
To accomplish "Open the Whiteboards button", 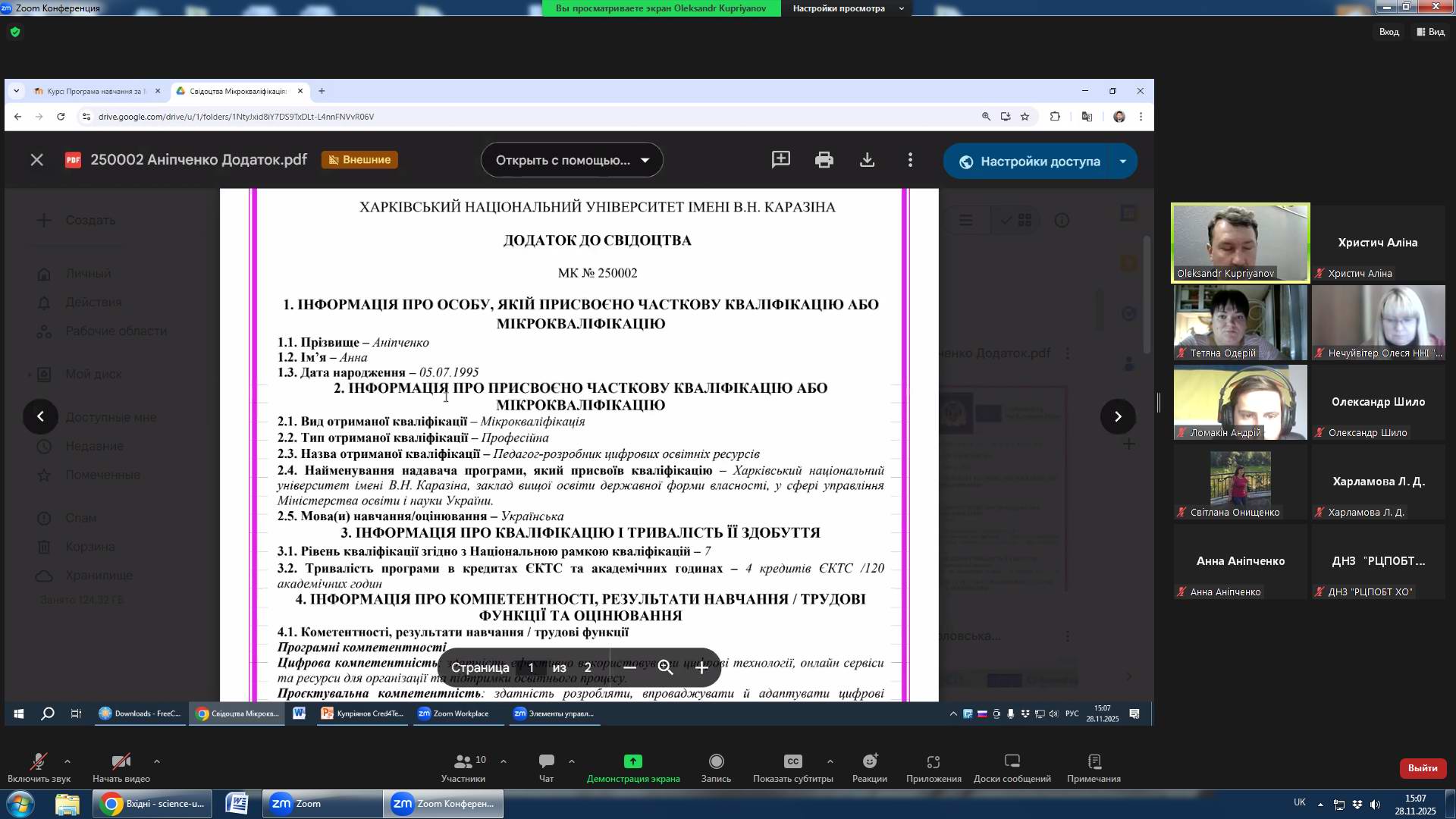I will coord(1012,762).
